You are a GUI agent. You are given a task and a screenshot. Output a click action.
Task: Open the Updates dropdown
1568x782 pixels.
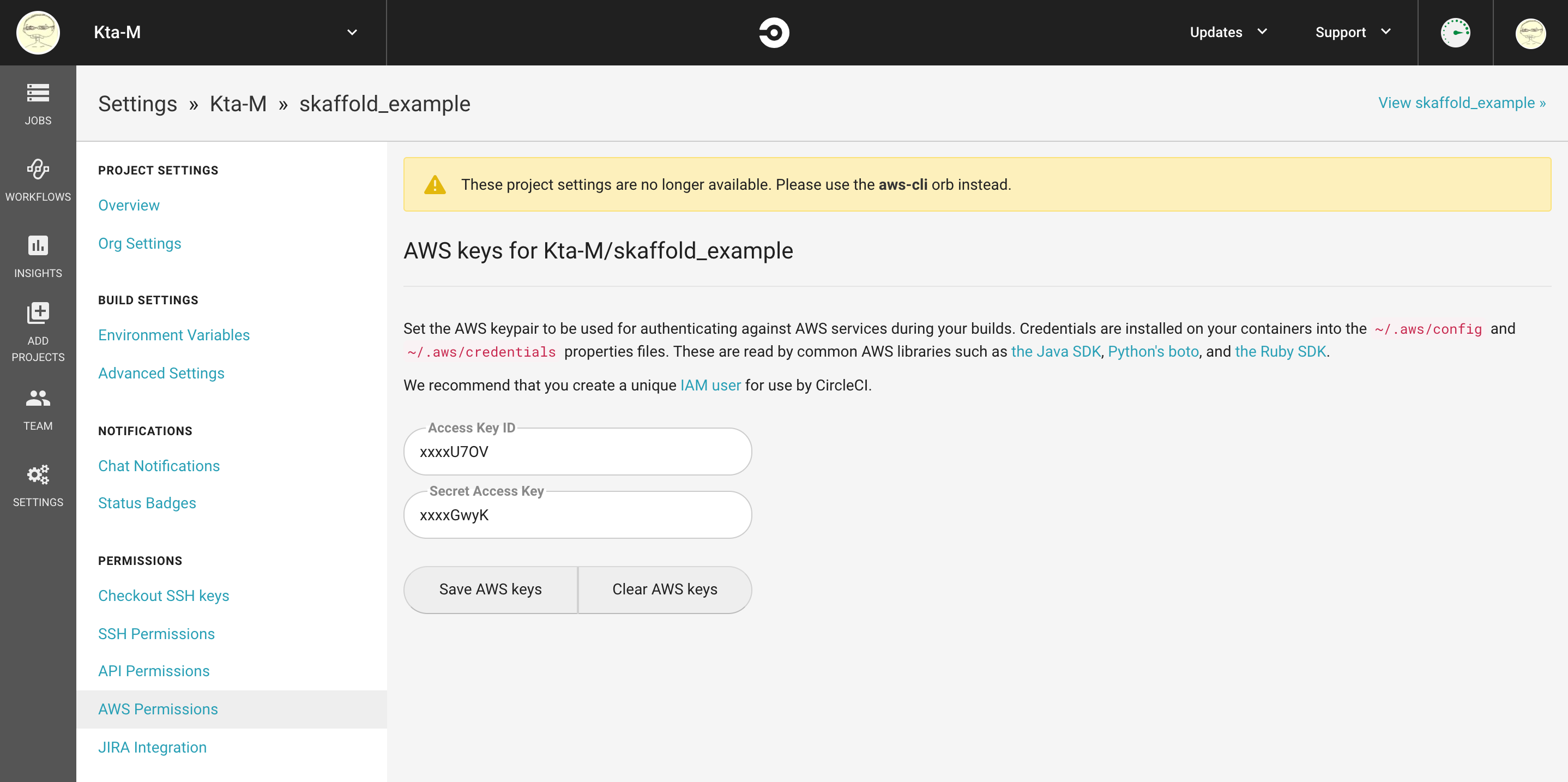1228,32
